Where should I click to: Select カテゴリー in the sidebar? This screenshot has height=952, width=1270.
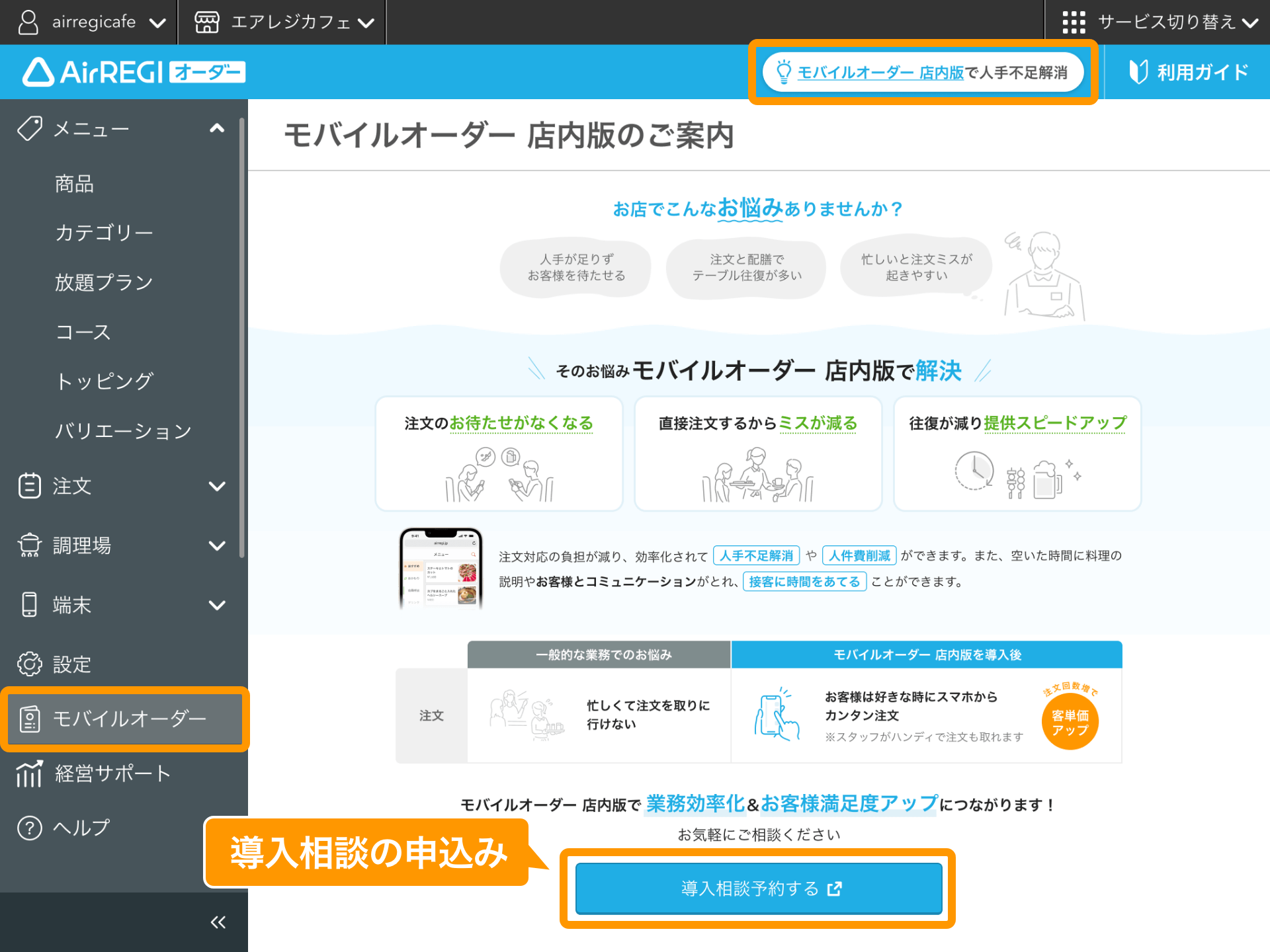click(x=104, y=233)
